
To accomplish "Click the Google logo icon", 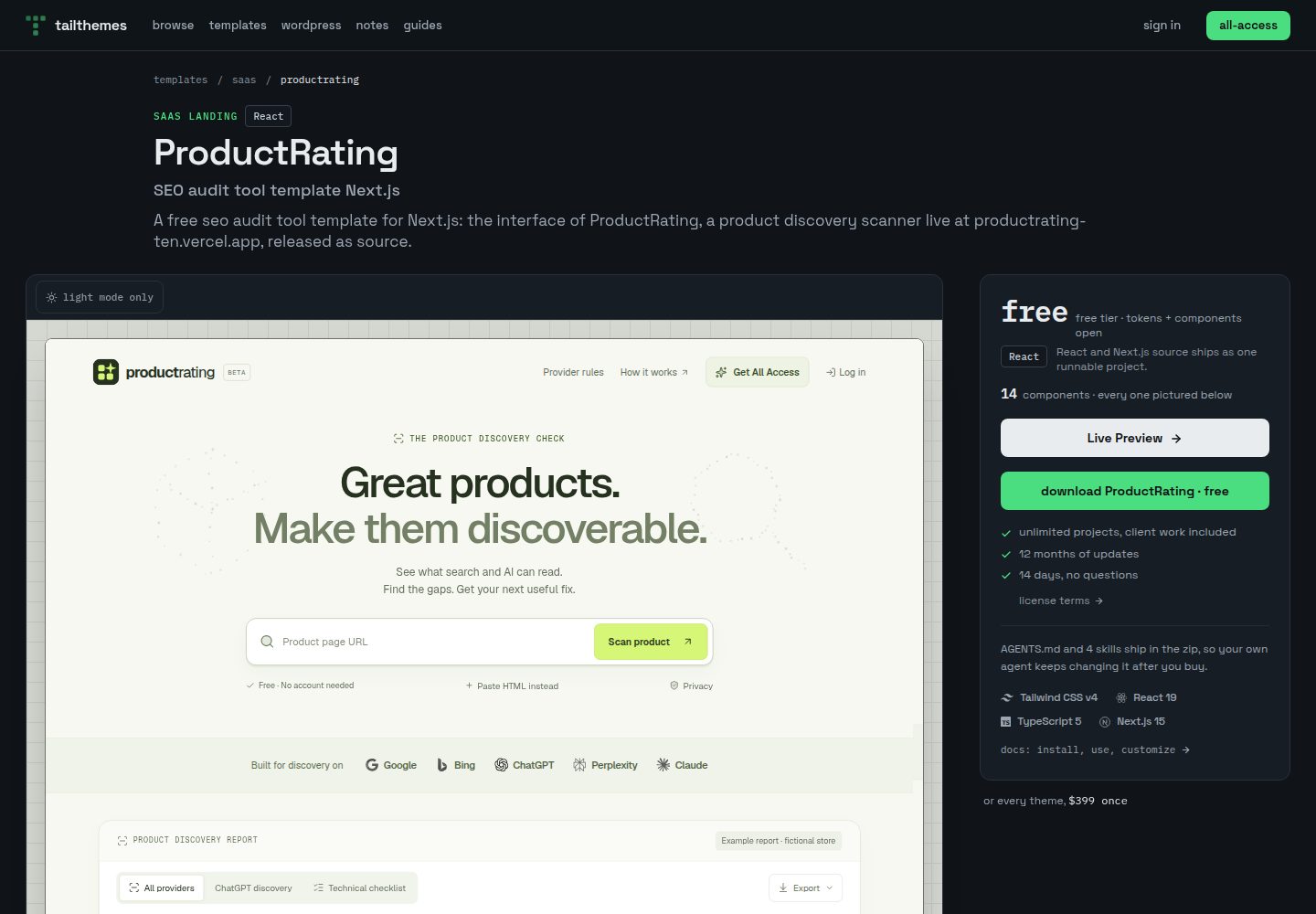I will click(x=372, y=765).
